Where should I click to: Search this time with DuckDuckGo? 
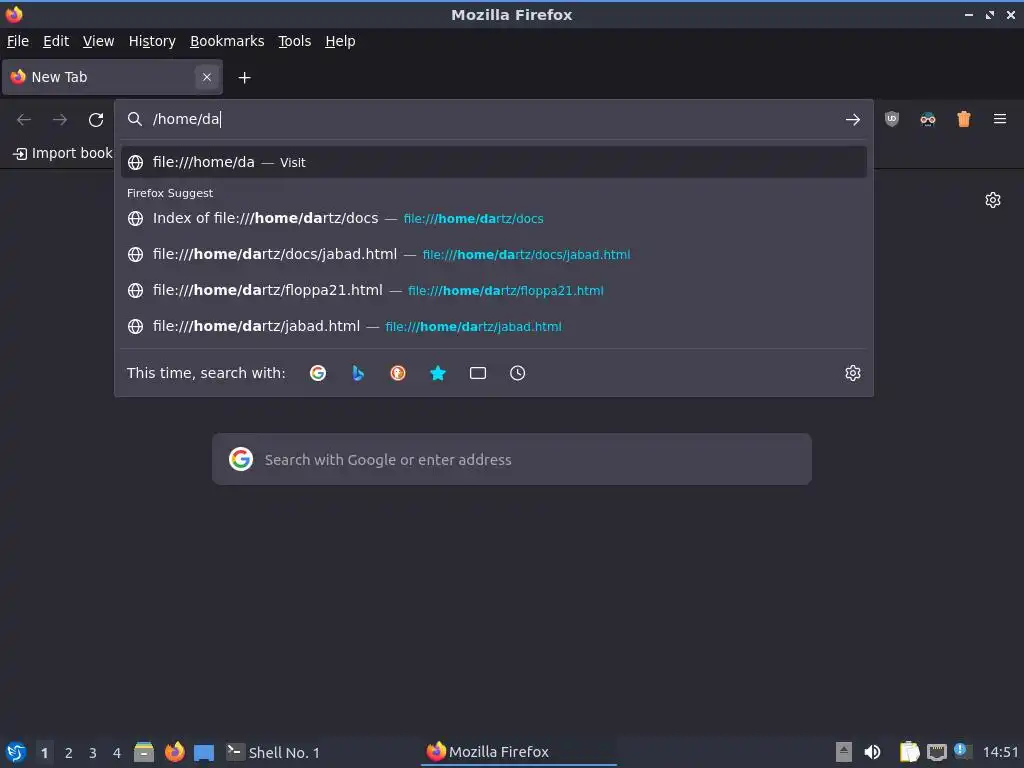pos(398,373)
